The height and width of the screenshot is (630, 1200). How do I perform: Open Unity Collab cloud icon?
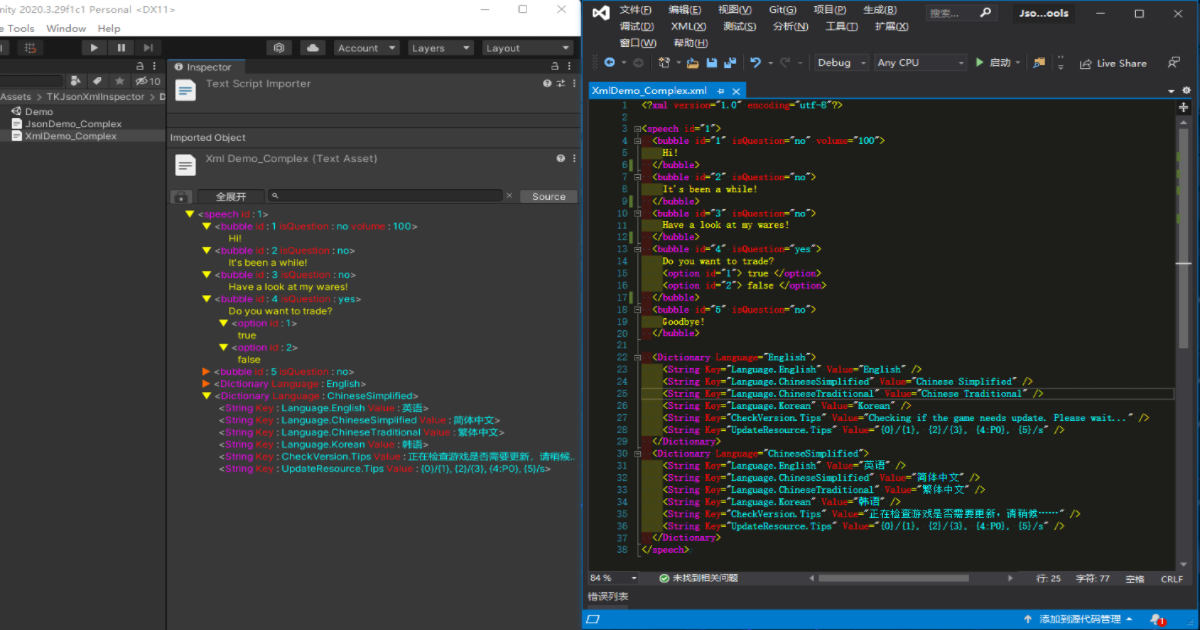click(312, 48)
